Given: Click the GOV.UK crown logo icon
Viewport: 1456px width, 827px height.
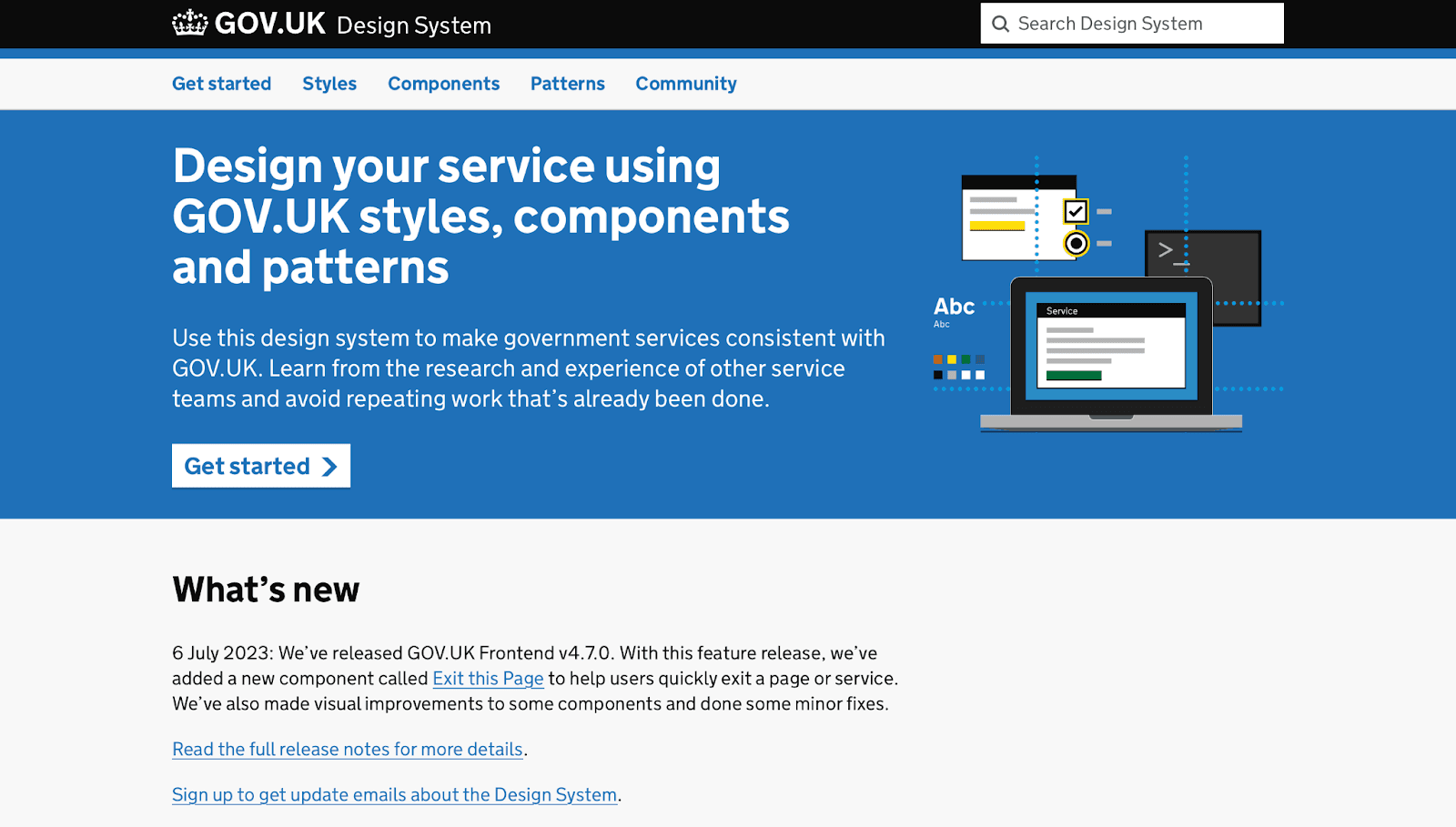Looking at the screenshot, I should 190,23.
